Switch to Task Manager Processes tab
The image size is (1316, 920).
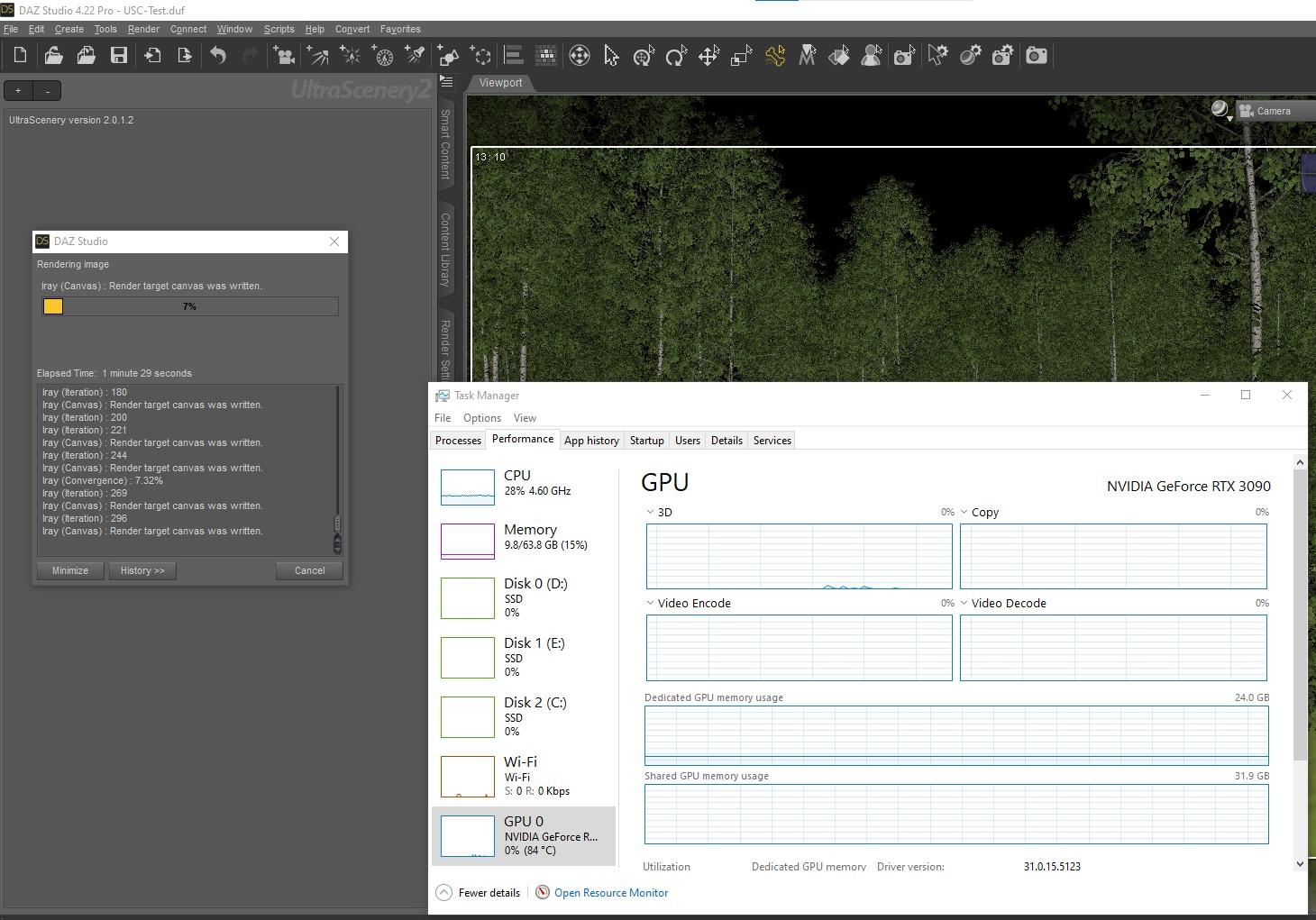click(458, 441)
